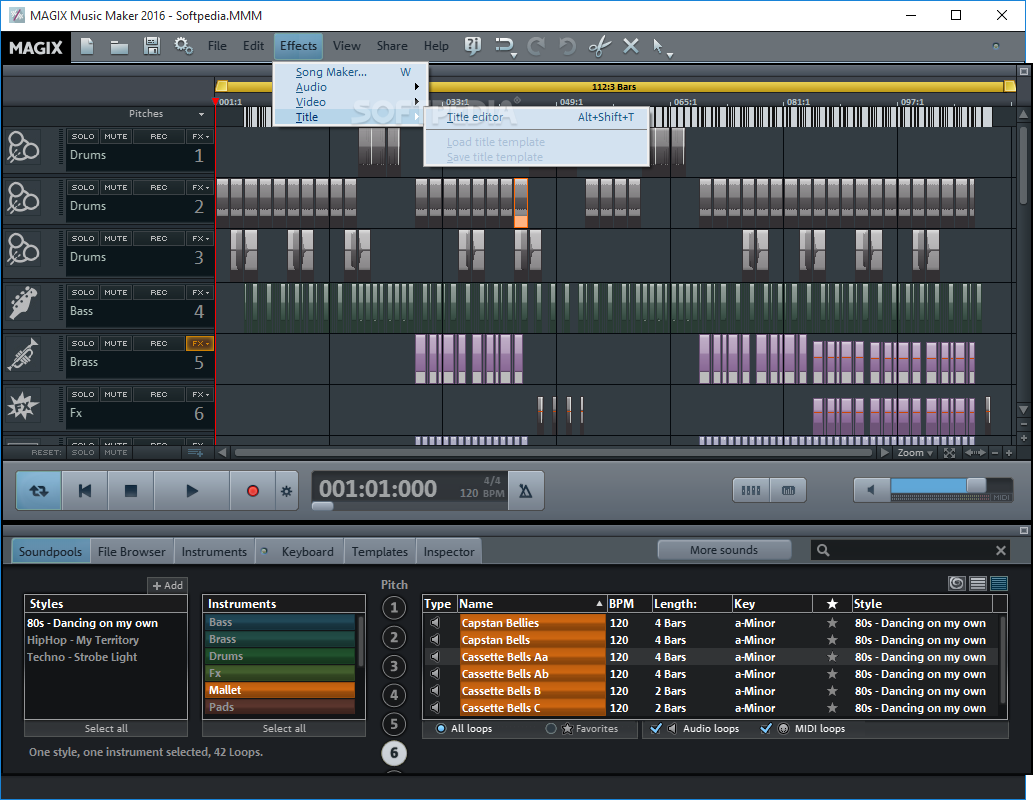The width and height of the screenshot is (1033, 800).
Task: Open the Zoom dropdown
Action: click(x=915, y=453)
